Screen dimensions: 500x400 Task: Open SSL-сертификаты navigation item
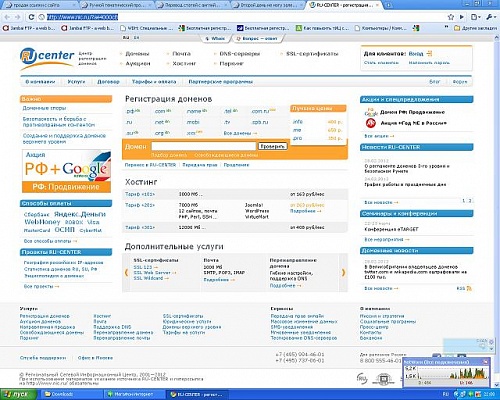312,53
